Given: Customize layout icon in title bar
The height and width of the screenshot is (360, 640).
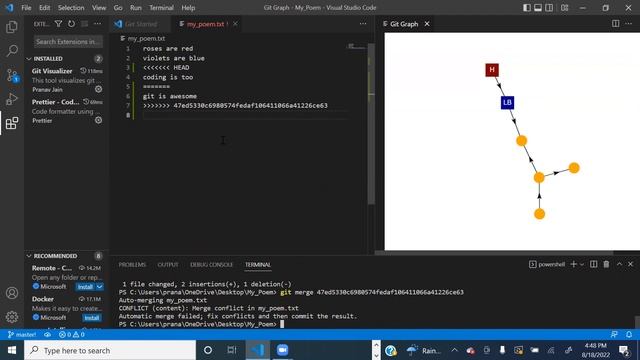Looking at the screenshot, I should (x=564, y=8).
